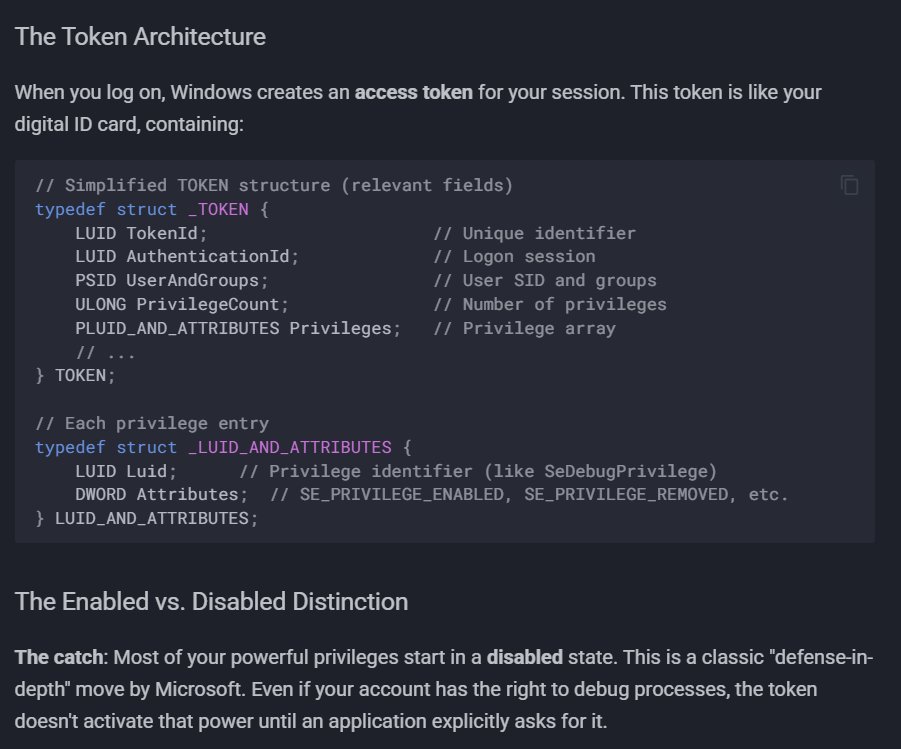This screenshot has width=901, height=749.
Task: Click the bold words "access token"
Action: click(414, 92)
